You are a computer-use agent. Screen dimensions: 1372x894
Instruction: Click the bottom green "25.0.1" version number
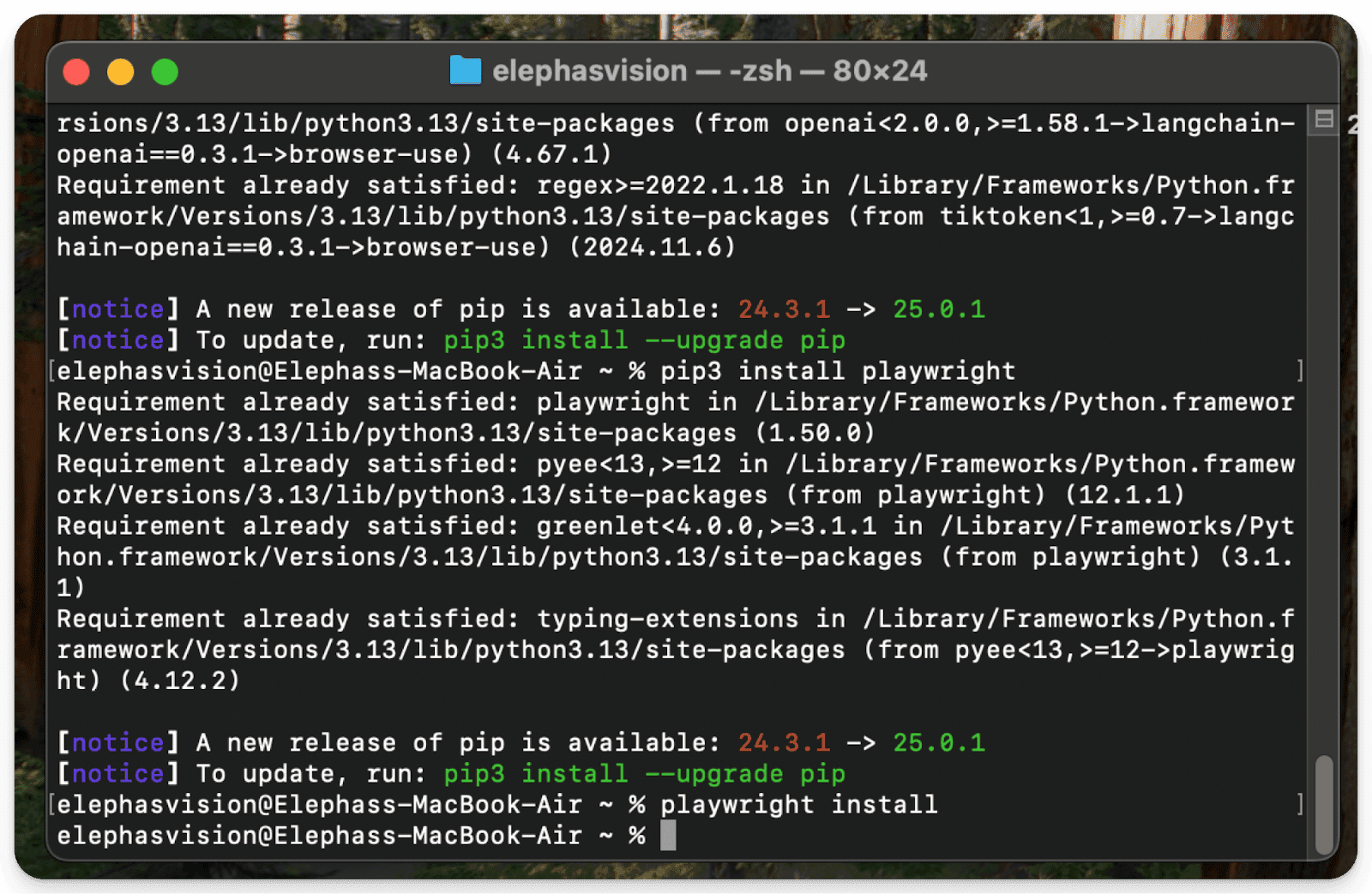[939, 742]
